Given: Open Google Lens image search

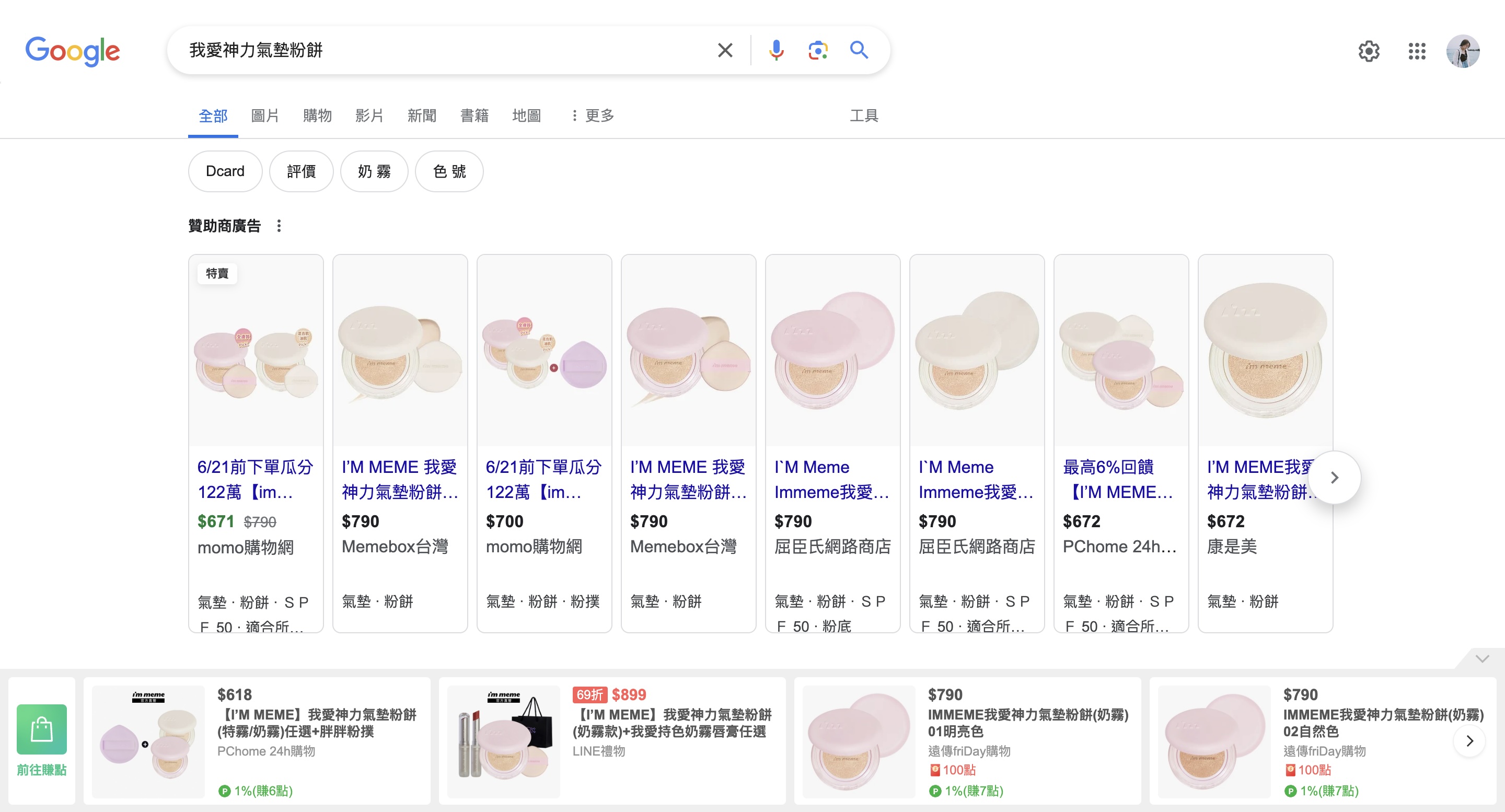Looking at the screenshot, I should tap(817, 50).
